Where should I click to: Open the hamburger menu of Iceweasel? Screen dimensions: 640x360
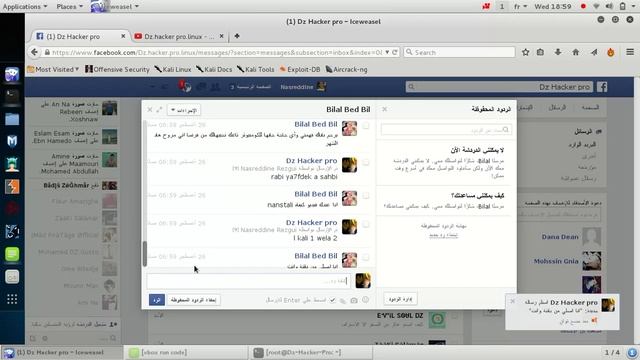(630, 52)
